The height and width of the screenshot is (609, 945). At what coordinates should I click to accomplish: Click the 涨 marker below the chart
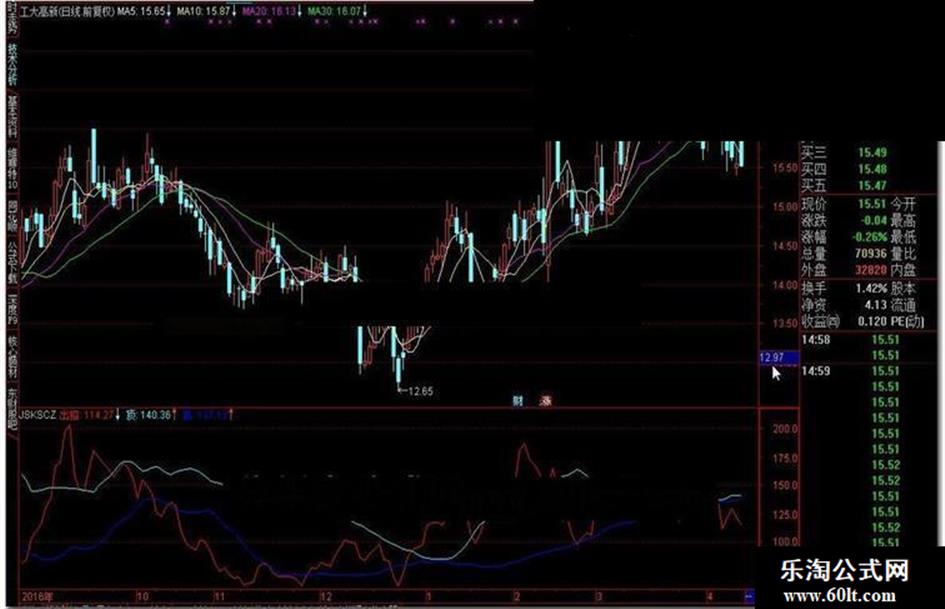(x=545, y=401)
